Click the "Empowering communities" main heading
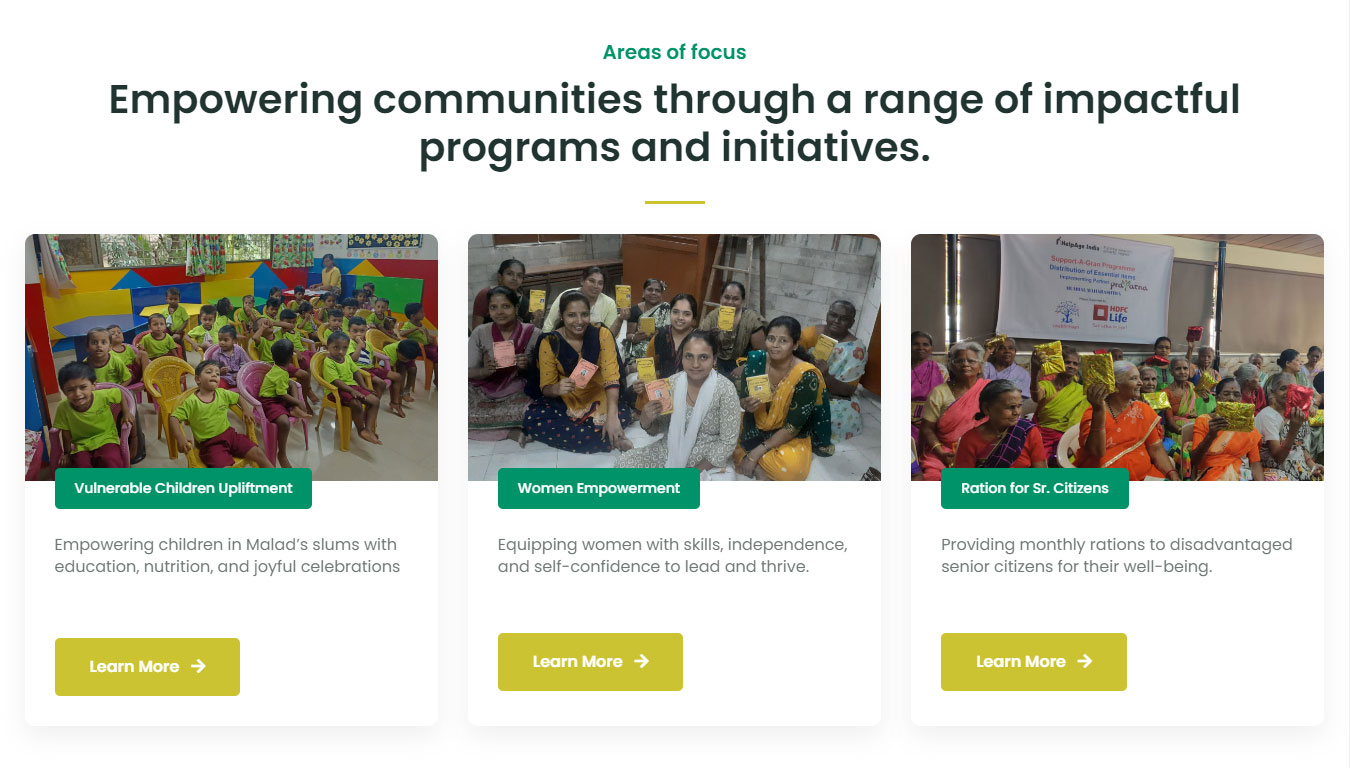 [x=674, y=124]
